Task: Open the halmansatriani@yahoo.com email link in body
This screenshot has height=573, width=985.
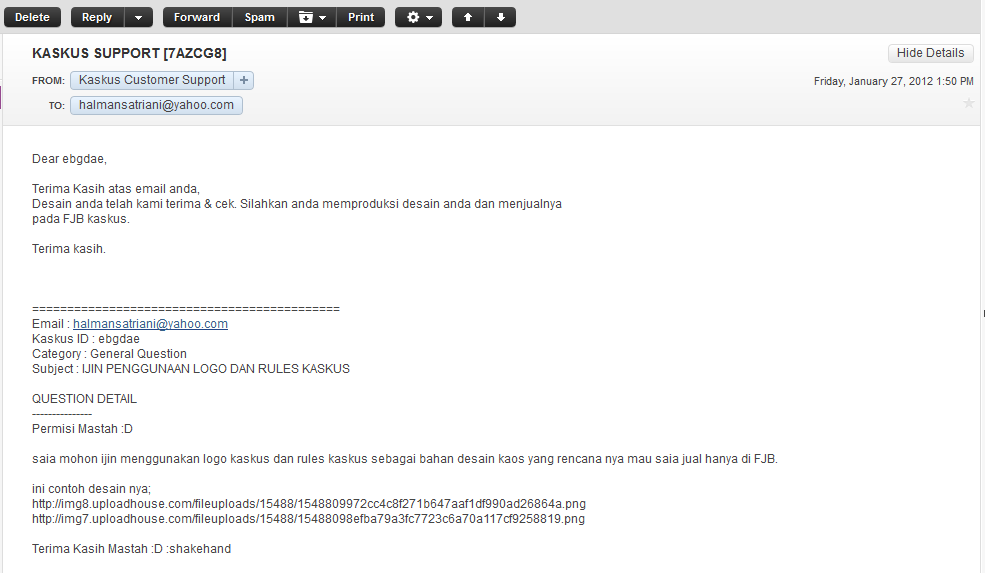Action: click(x=150, y=324)
